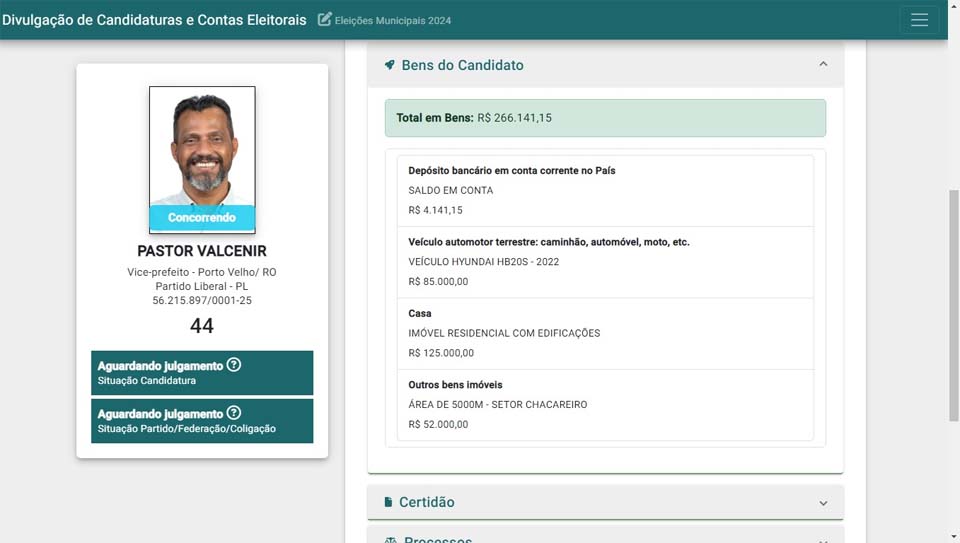Select Eleições Municipais 2024 label
960x543 pixels.
click(393, 21)
